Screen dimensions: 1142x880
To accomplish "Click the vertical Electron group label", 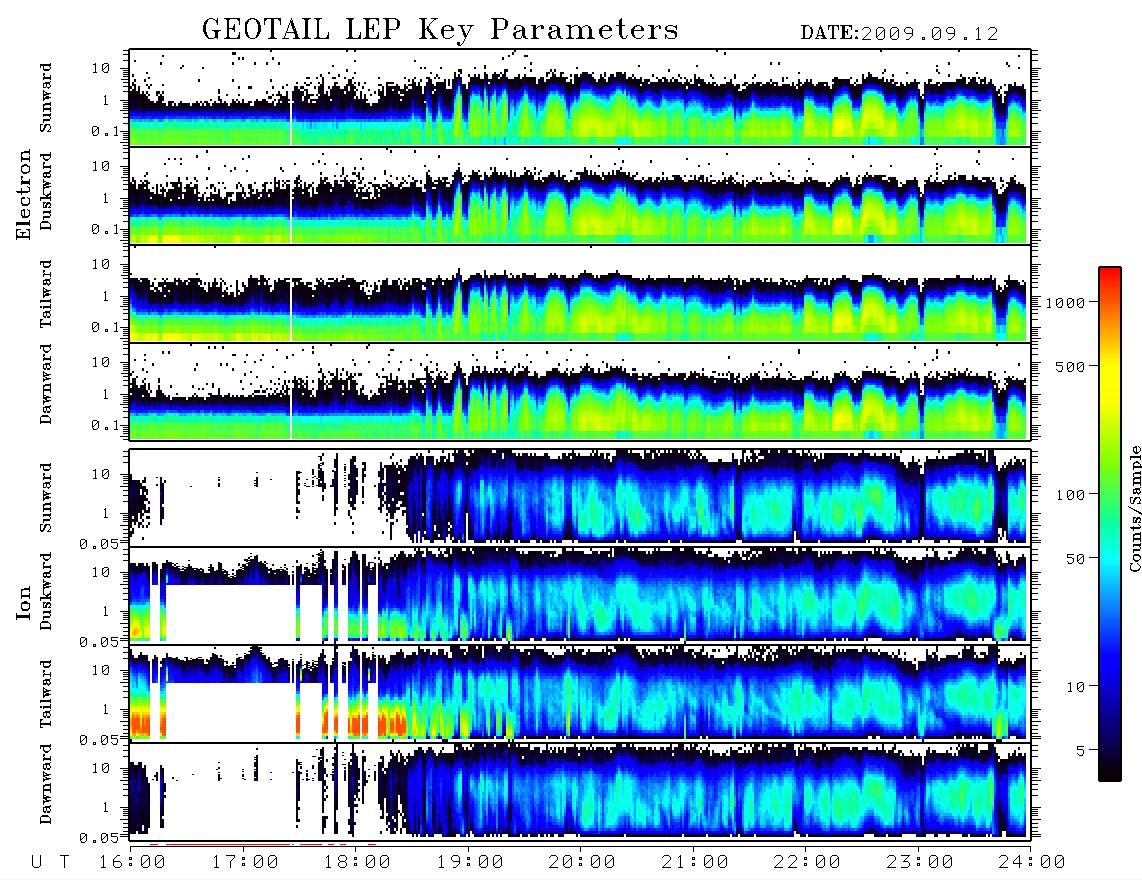I will coord(23,195).
